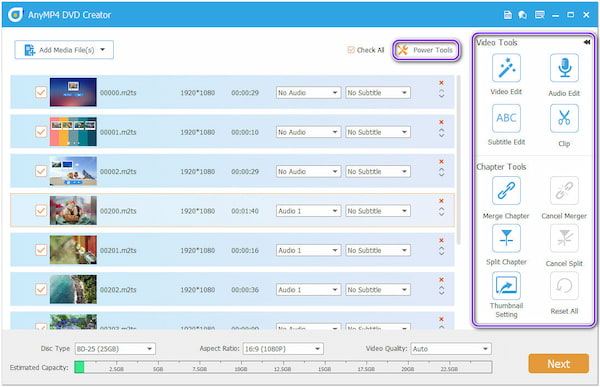Screen dimensions: 600x387
Task: Open Thumbnail Setting tool
Action: pyautogui.click(x=506, y=286)
